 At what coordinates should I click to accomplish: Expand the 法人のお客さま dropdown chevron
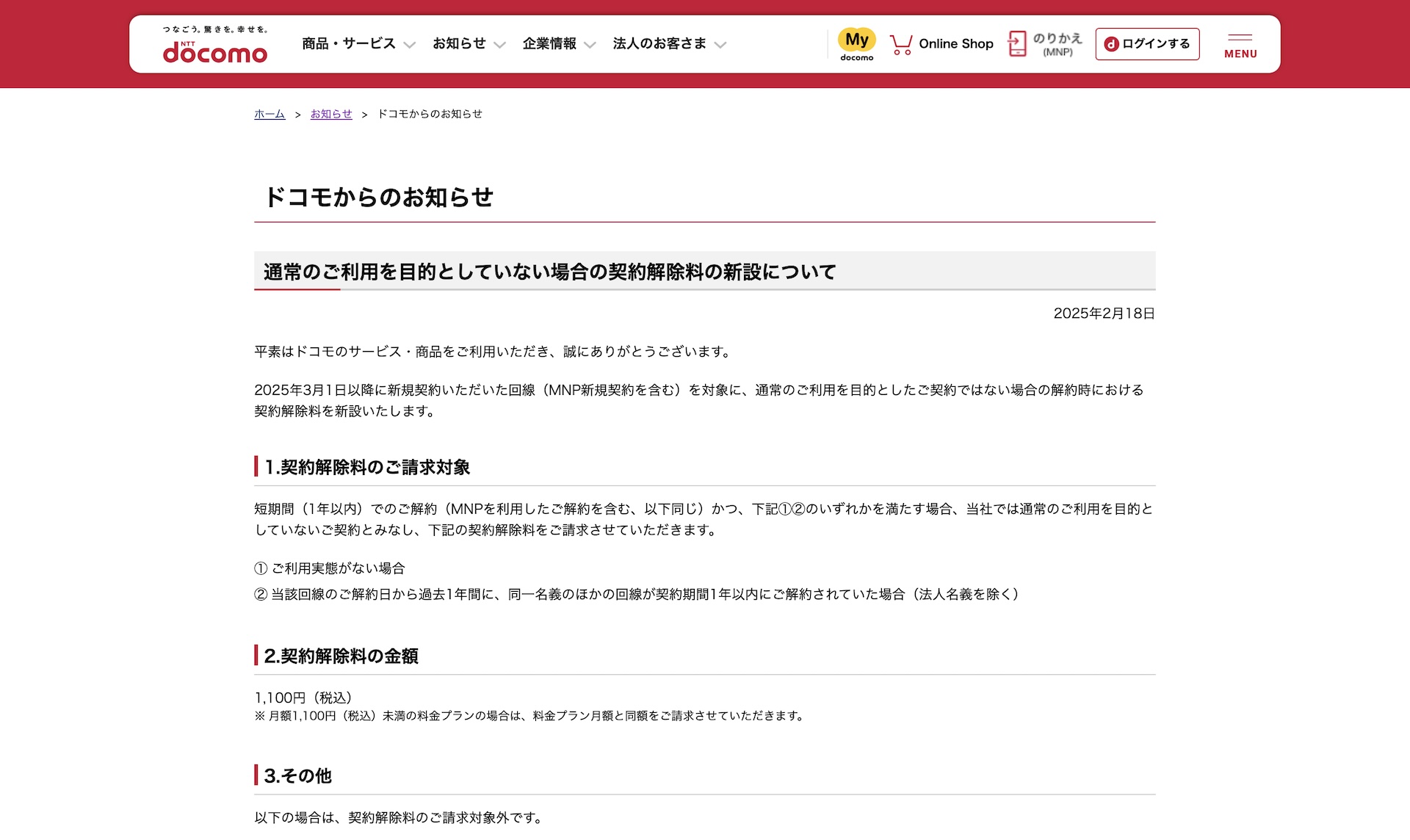click(x=720, y=45)
